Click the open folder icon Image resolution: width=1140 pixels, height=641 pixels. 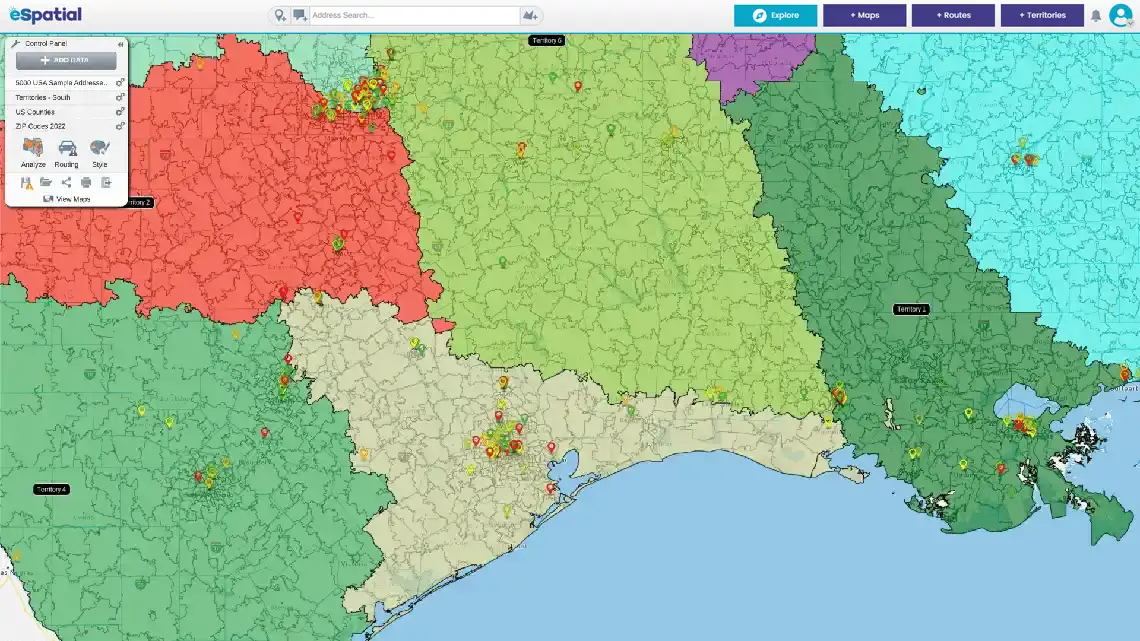(46, 182)
